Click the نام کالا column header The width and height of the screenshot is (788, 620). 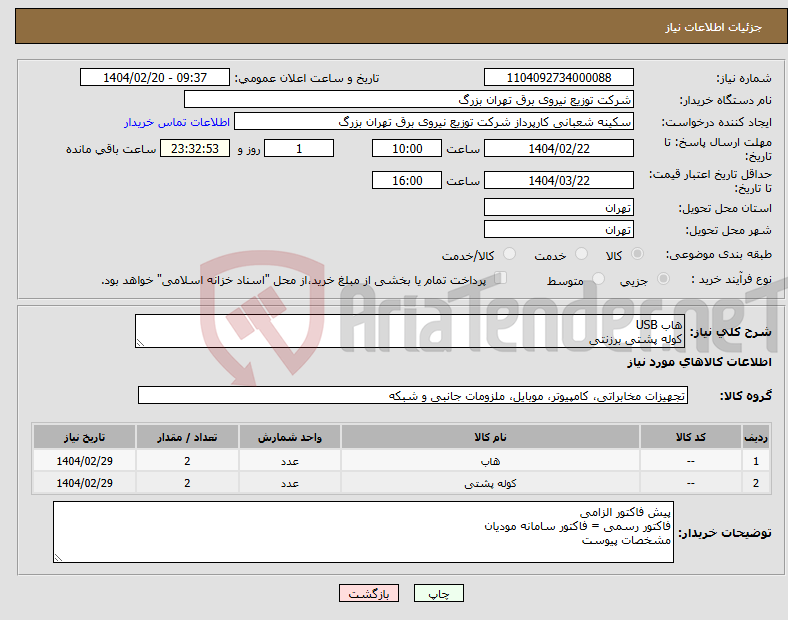tap(490, 437)
